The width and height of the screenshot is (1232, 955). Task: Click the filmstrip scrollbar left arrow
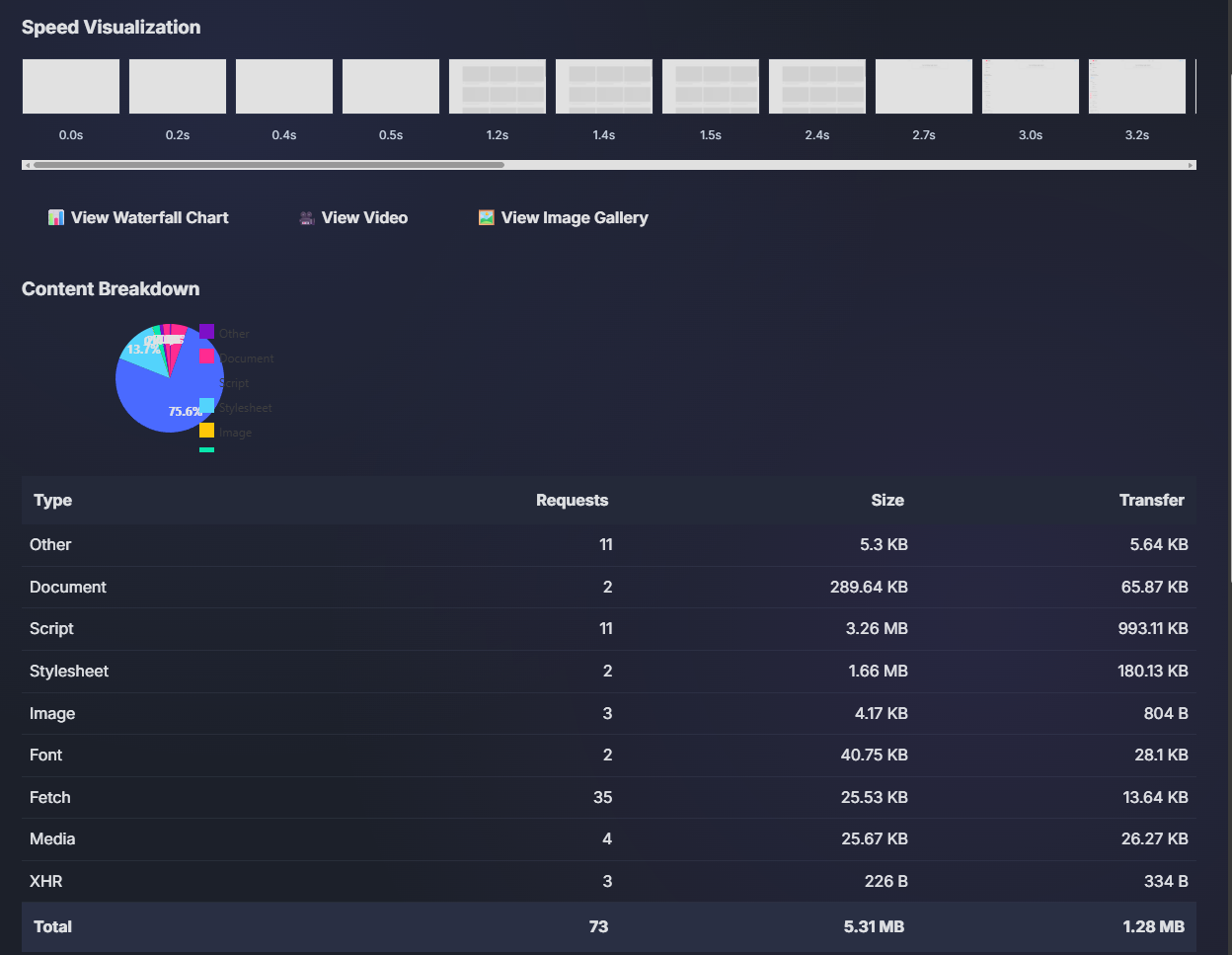(x=27, y=165)
